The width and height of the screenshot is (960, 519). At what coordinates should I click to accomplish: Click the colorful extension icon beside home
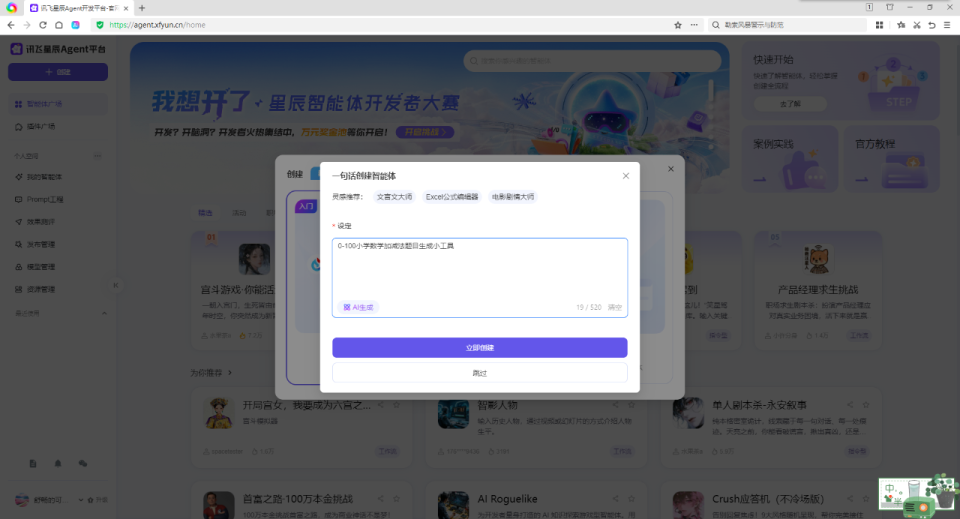(x=75, y=25)
